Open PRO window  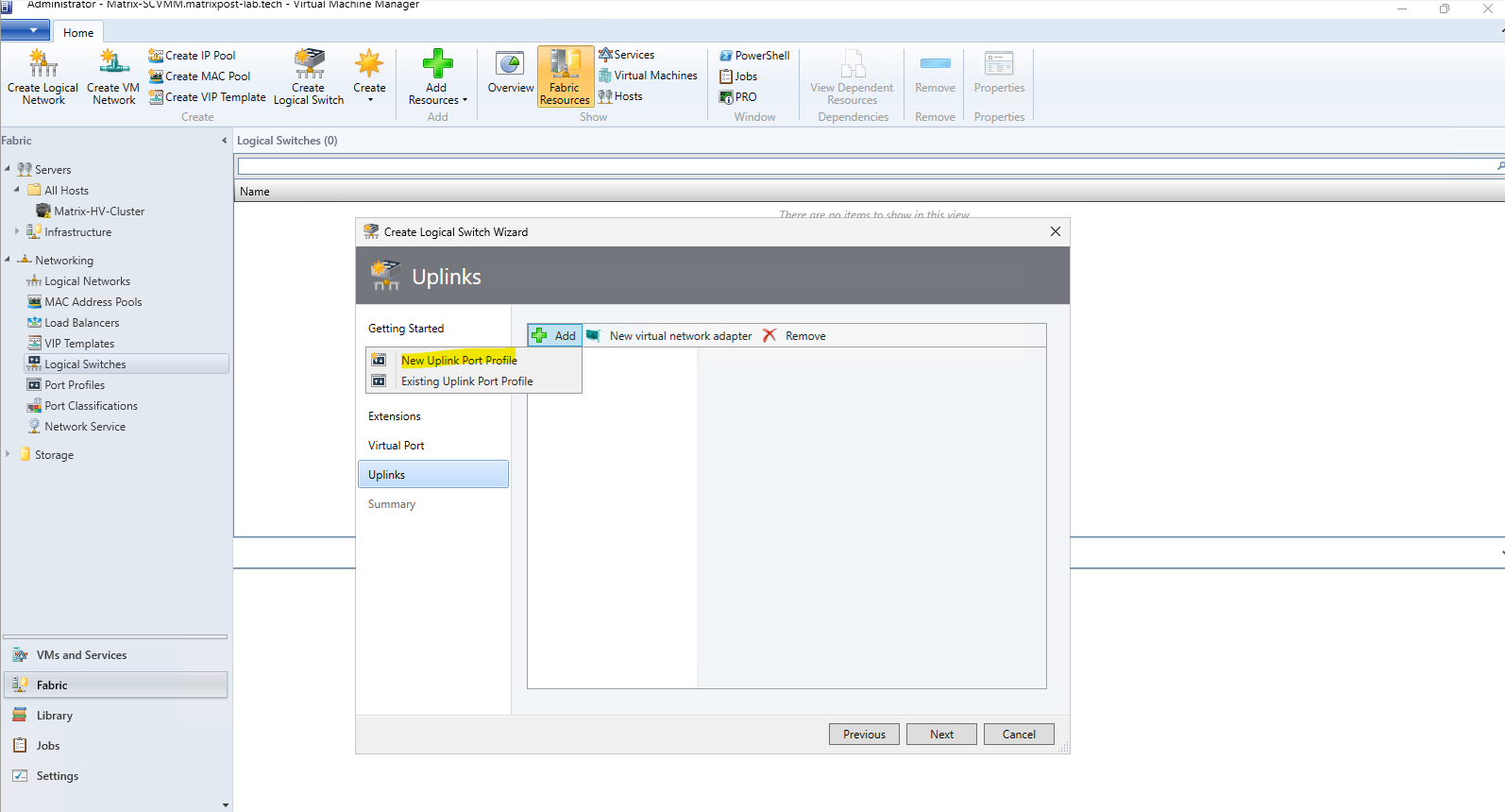click(x=738, y=97)
